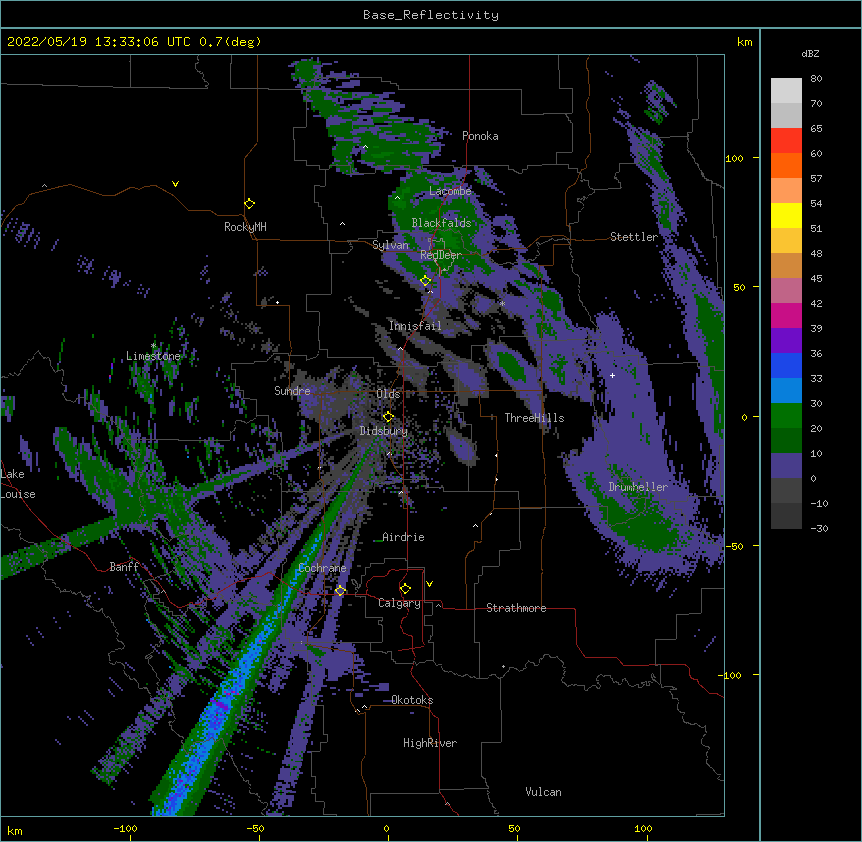Screen dimensions: 862x842
Task: Click the yellow v marker beside Calgary's diamond marker
Action: pos(429,584)
